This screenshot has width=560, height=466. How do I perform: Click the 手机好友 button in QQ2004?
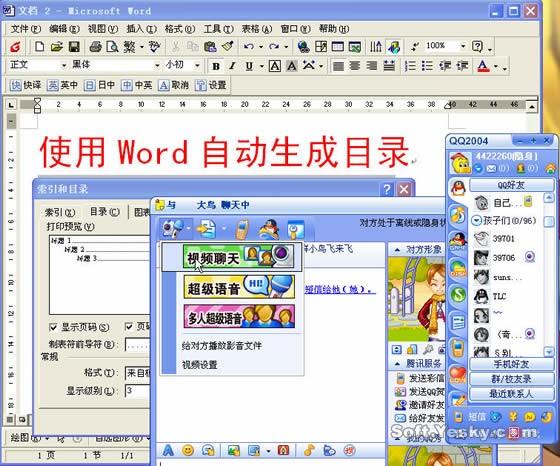511,364
